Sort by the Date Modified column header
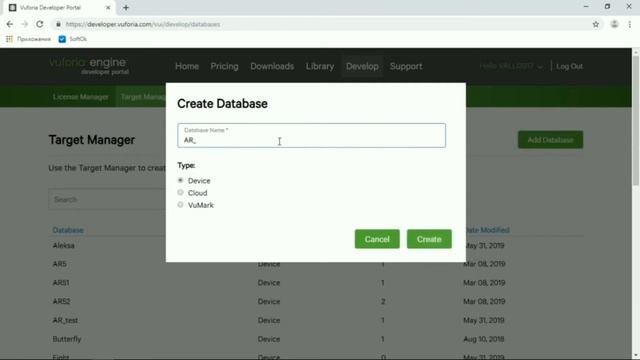Viewport: 640px width, 360px height. click(x=487, y=230)
